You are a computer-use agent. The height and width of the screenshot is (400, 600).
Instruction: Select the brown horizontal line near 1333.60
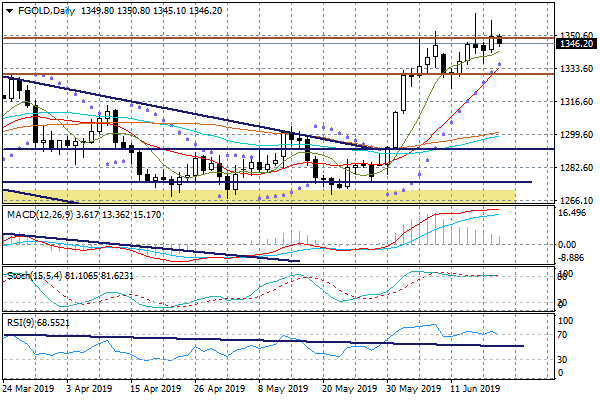200,73
